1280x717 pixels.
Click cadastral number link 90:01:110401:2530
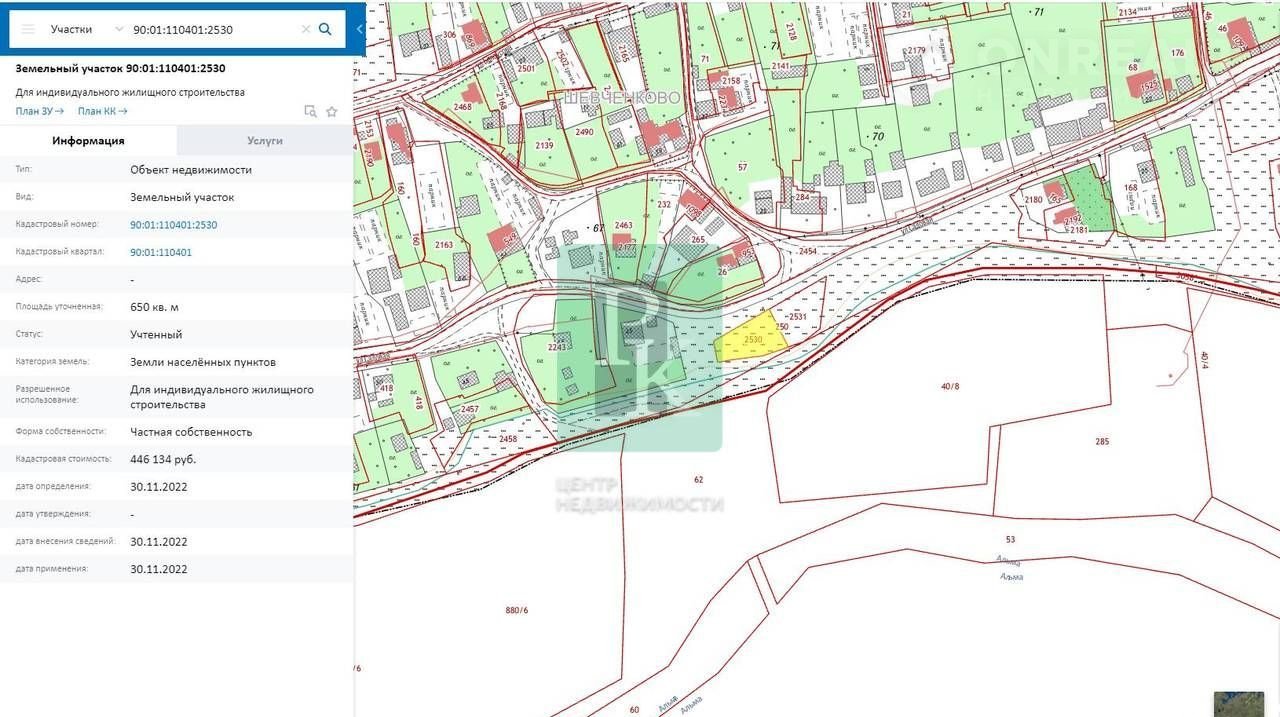point(173,225)
